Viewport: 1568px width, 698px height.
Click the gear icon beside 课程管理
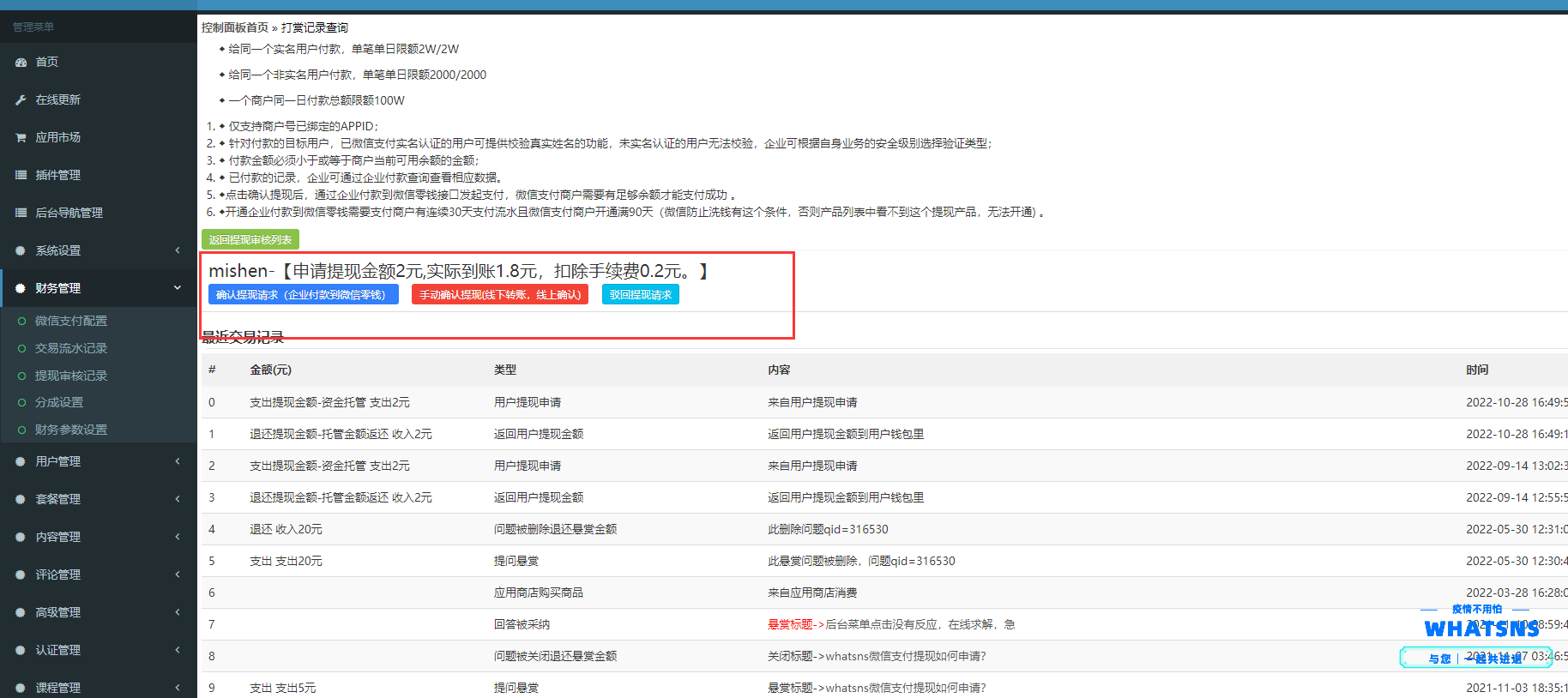pyautogui.click(x=21, y=688)
